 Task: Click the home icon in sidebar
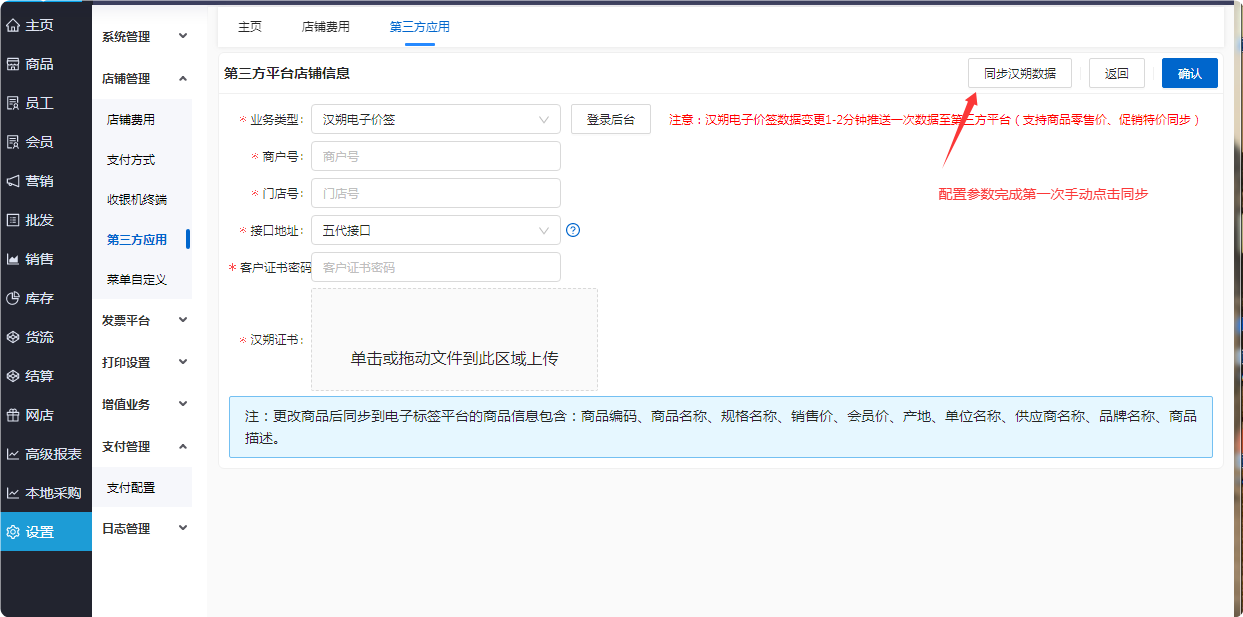tap(13, 25)
